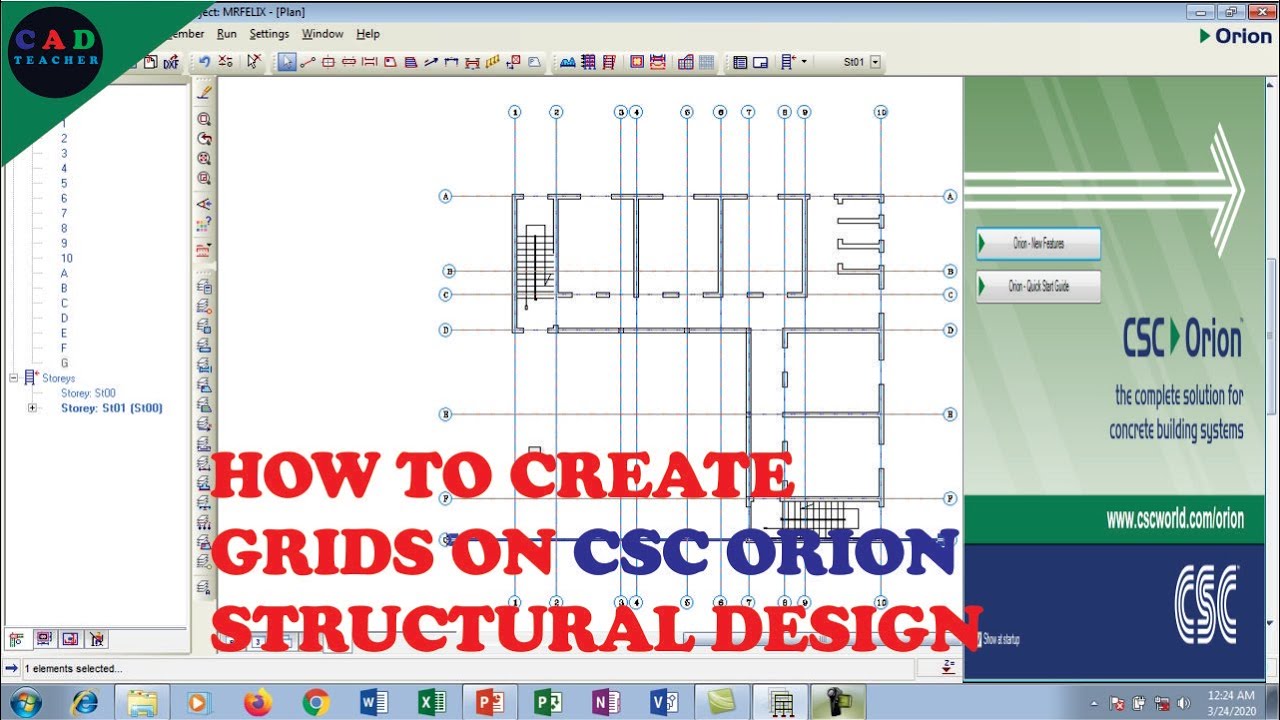
Task: Select axis 10 in the tree
Action: (x=66, y=259)
